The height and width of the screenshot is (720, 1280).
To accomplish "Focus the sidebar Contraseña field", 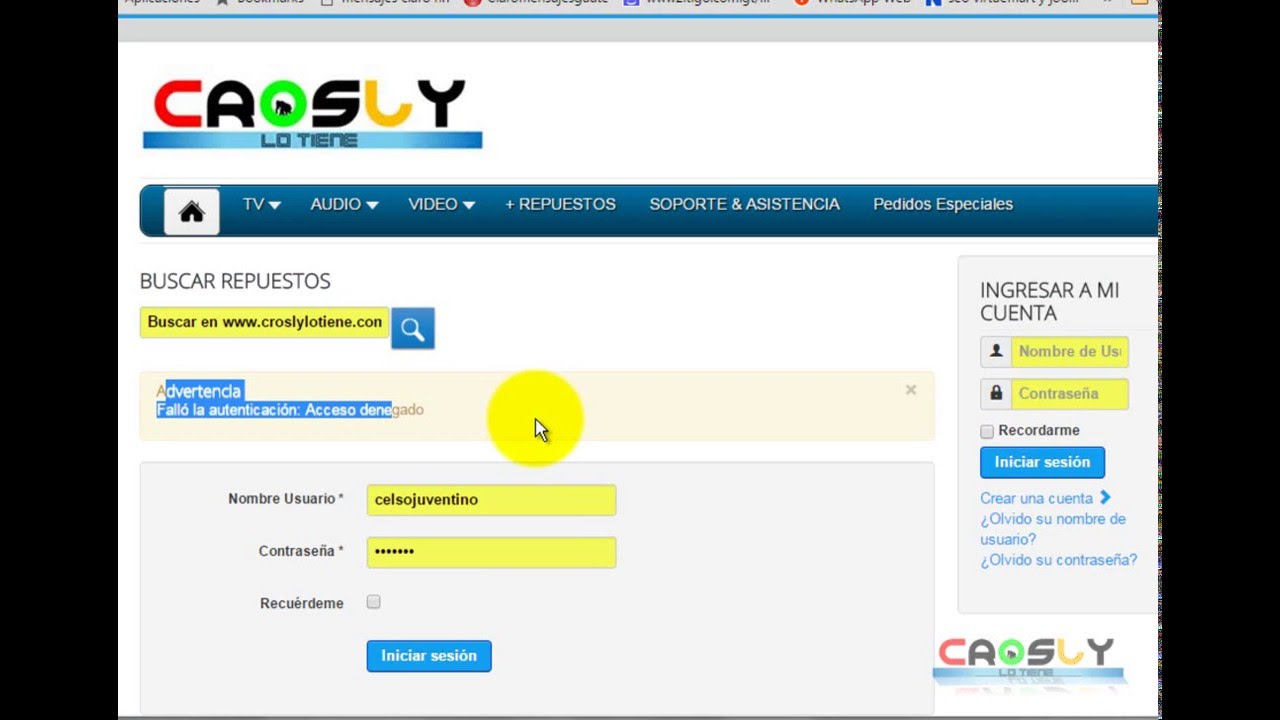I will [x=1069, y=394].
